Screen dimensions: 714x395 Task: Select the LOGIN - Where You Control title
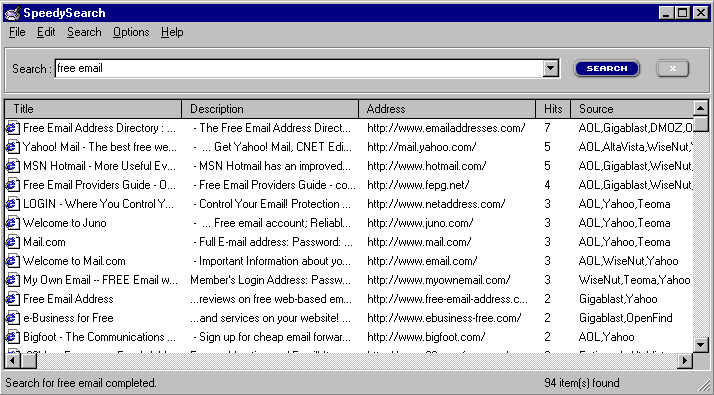98,204
